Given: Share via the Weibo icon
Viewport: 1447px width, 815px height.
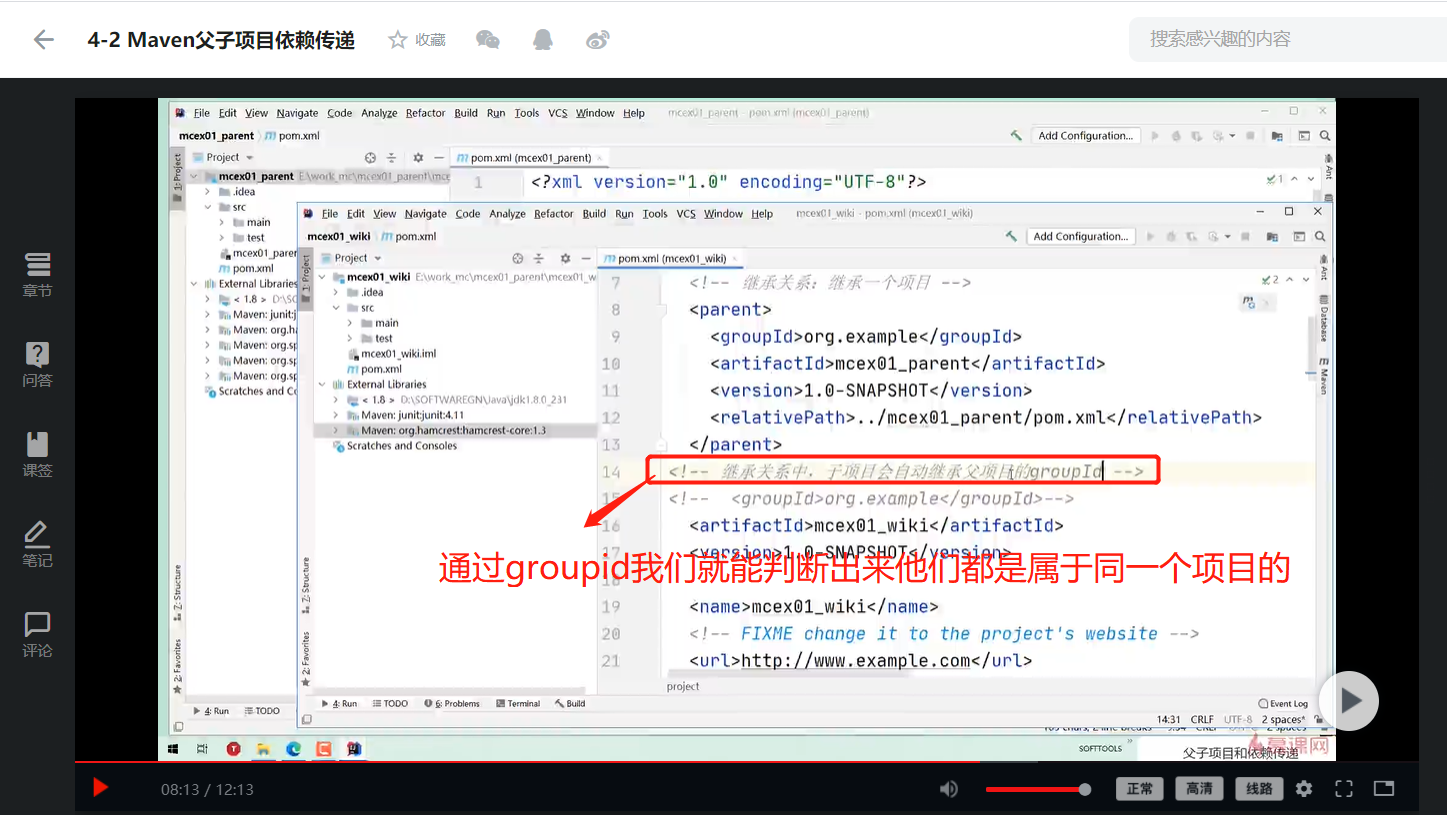Looking at the screenshot, I should coord(598,40).
